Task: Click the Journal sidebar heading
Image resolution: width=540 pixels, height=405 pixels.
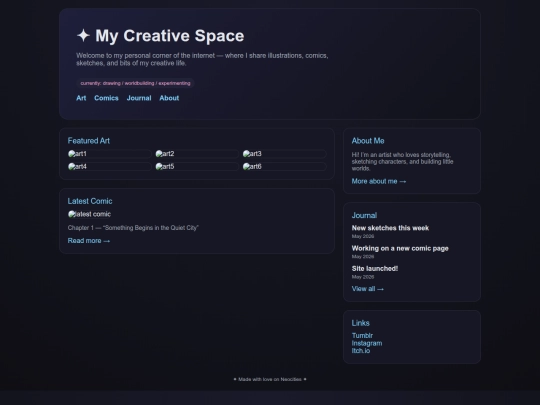Action: [x=364, y=216]
